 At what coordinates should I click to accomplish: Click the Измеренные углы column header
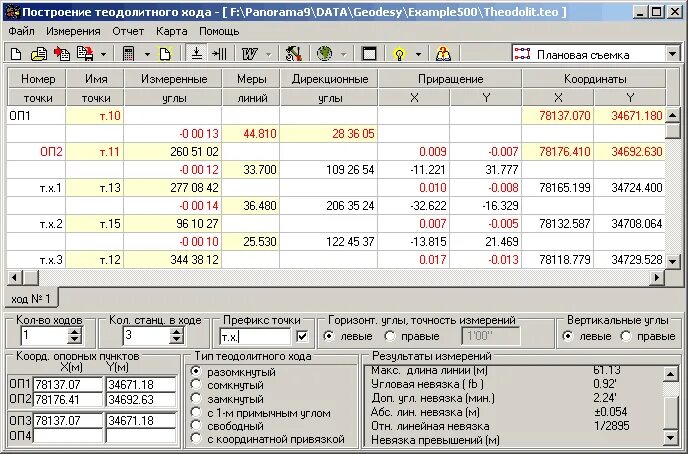point(174,88)
